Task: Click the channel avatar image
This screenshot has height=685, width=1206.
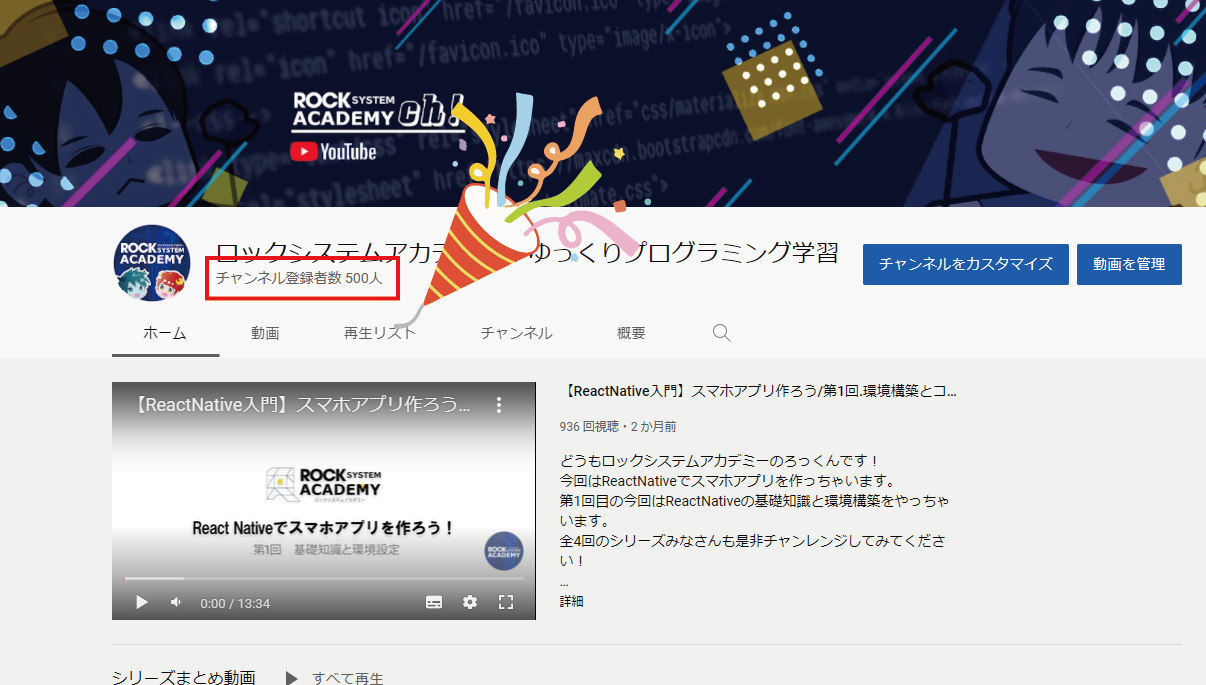Action: (x=152, y=263)
